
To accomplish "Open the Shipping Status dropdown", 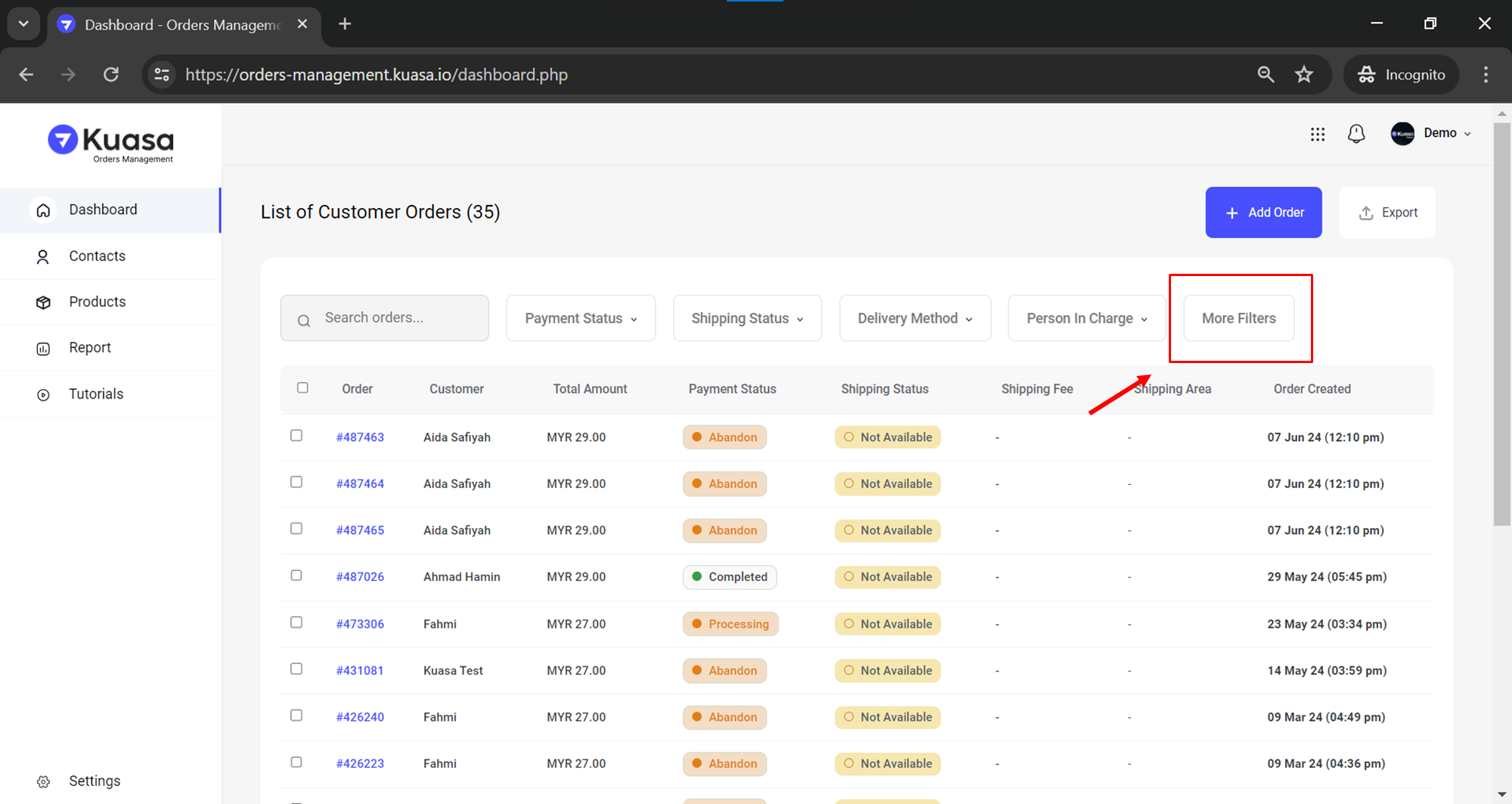I will pos(747,318).
